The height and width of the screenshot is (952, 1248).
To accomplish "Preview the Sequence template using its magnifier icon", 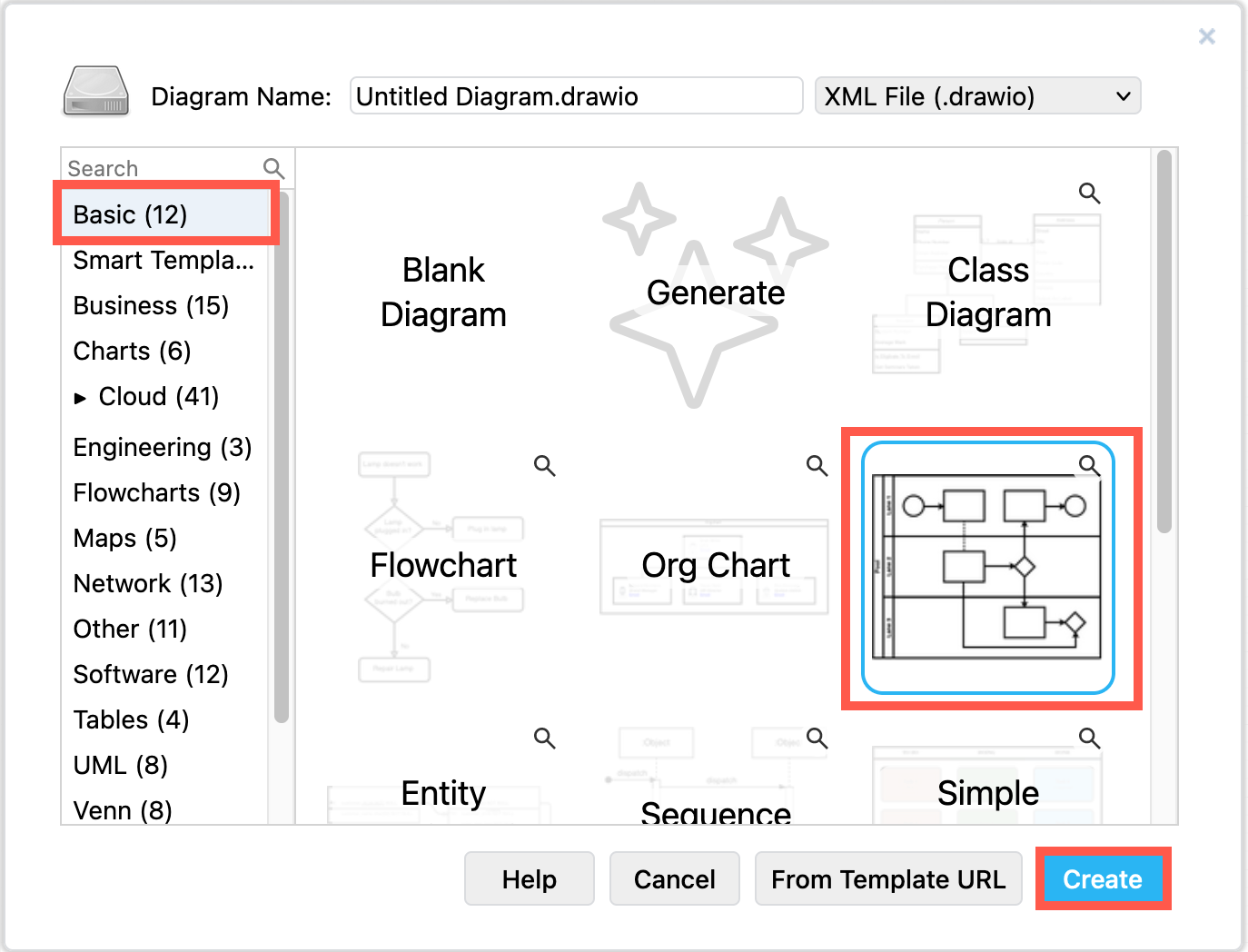I will tap(816, 739).
